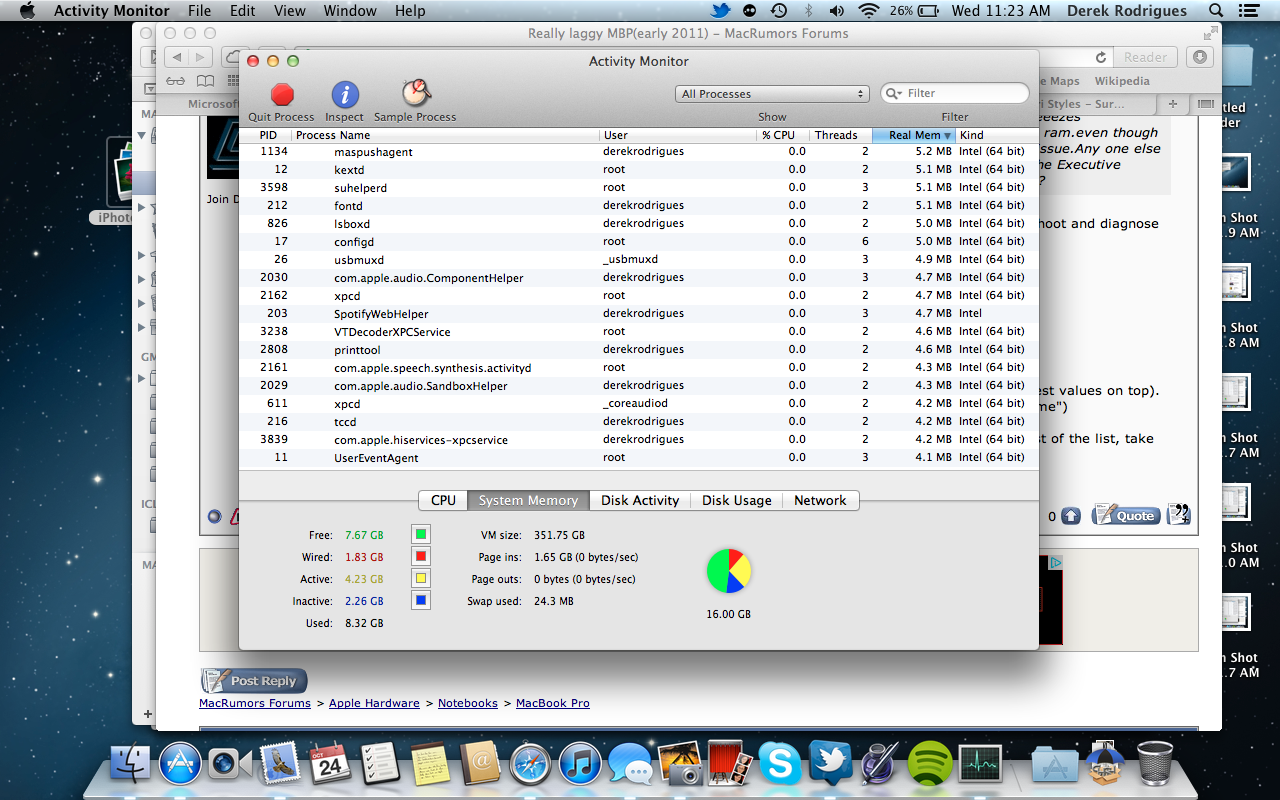Select the SpotifyWebHelper process row

pyautogui.click(x=639, y=313)
